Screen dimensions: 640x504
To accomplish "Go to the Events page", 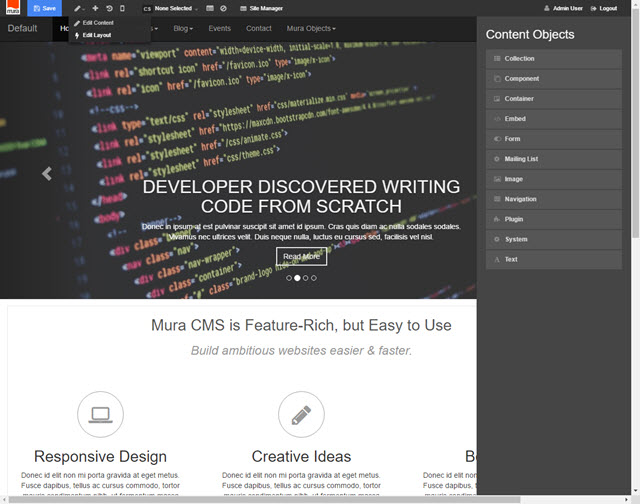I will pos(220,29).
